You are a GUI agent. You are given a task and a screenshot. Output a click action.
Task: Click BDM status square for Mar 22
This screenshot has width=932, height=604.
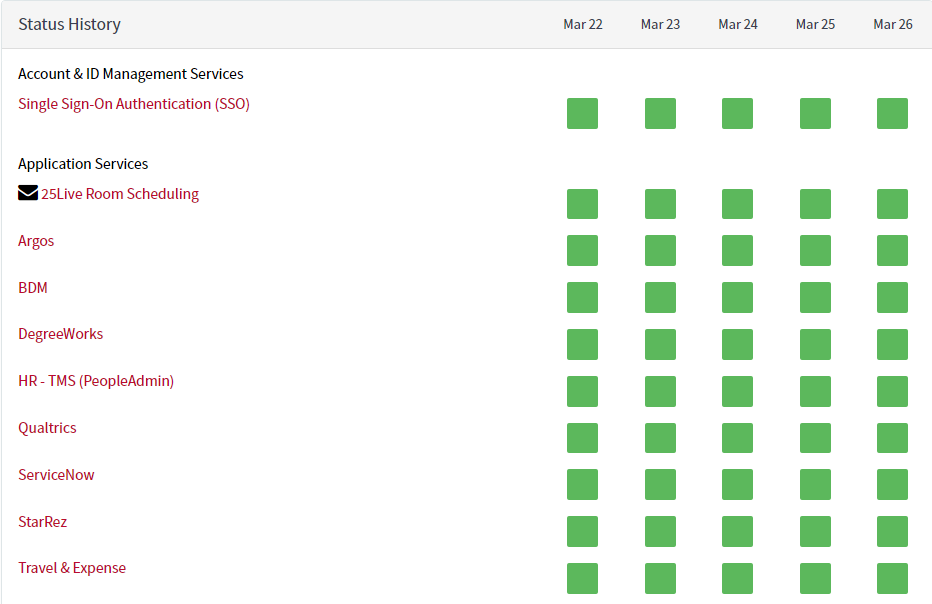(582, 297)
